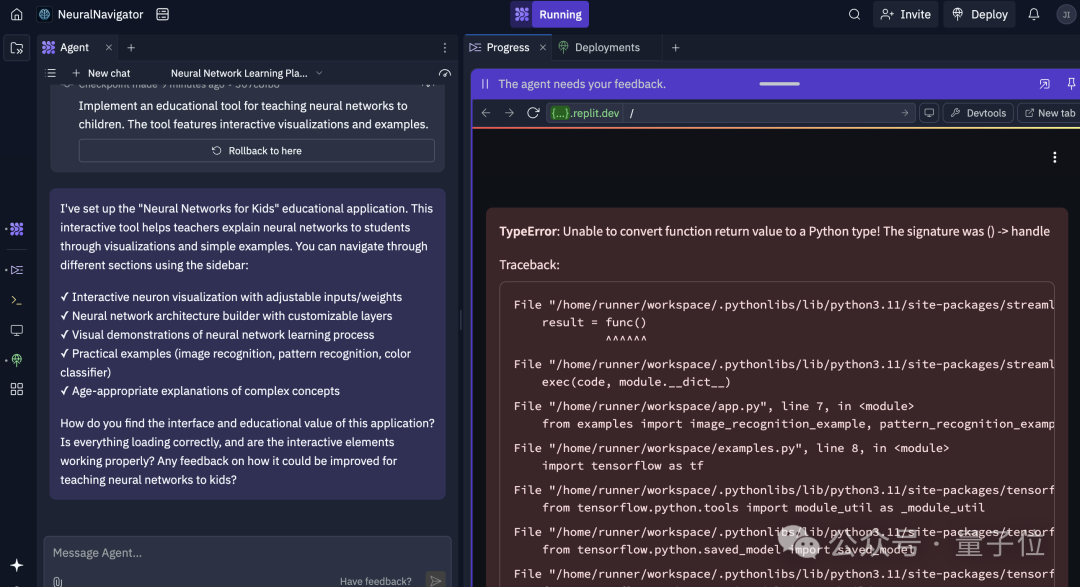
Task: Click the Deploy button
Action: click(x=979, y=14)
